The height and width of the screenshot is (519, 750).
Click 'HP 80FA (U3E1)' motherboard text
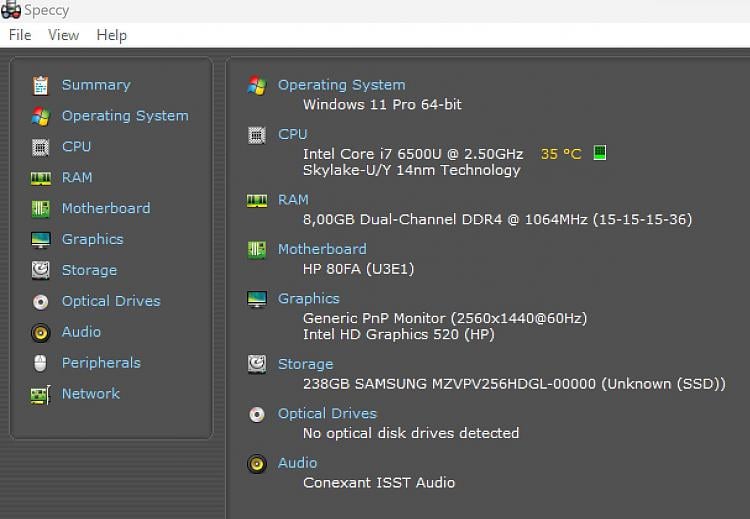click(x=359, y=269)
